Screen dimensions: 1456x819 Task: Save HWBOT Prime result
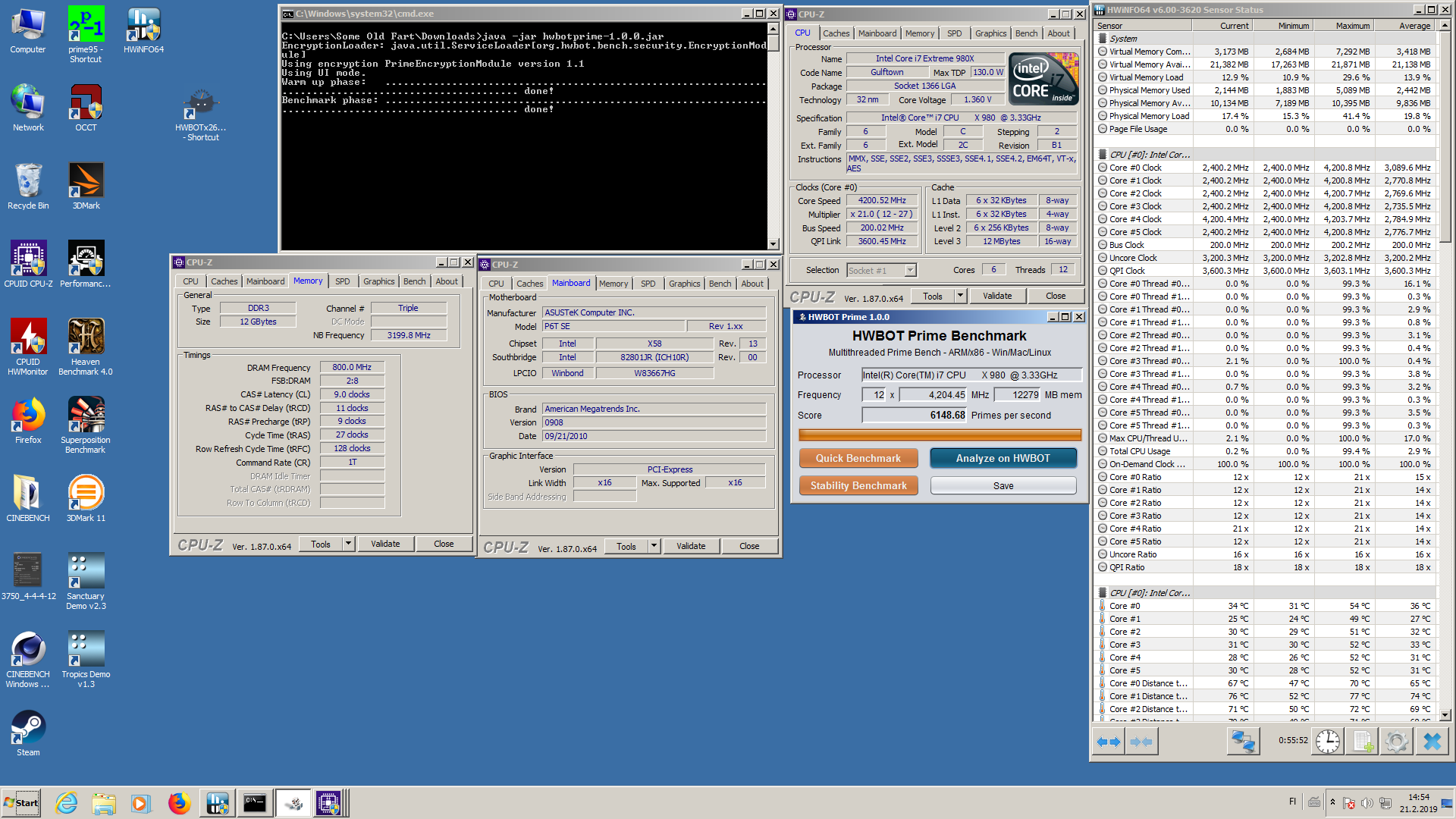(1003, 485)
